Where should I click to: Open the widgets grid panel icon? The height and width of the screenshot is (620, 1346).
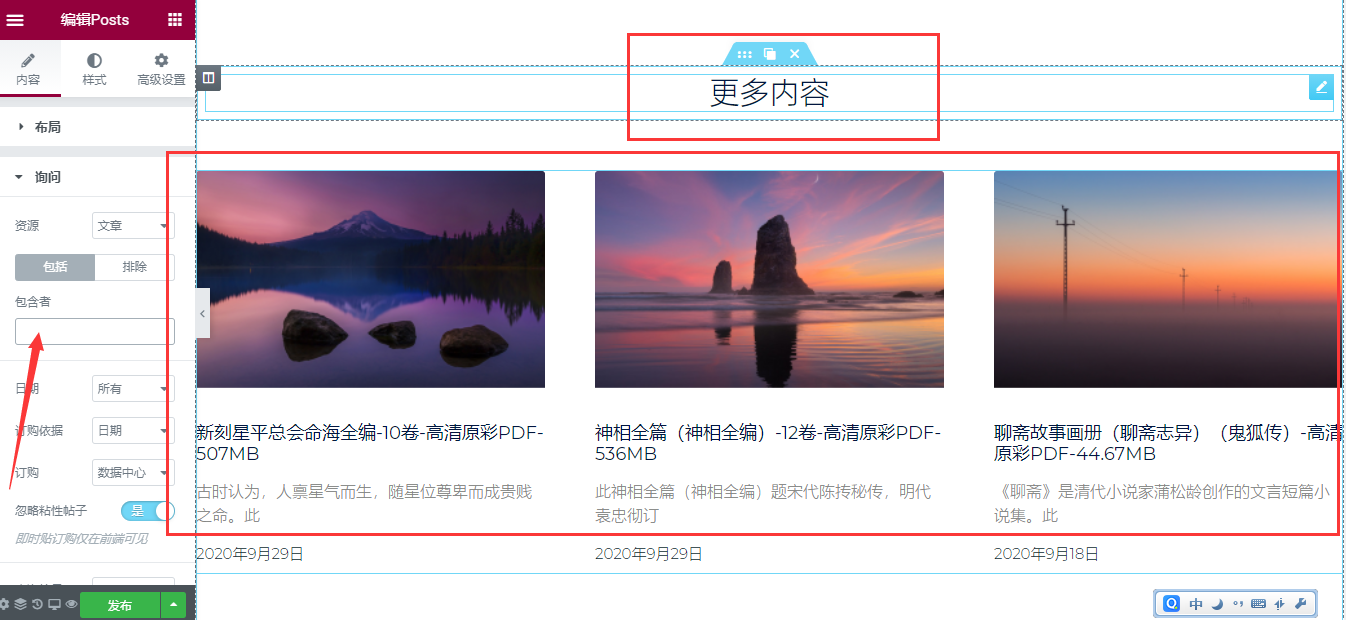coord(175,20)
